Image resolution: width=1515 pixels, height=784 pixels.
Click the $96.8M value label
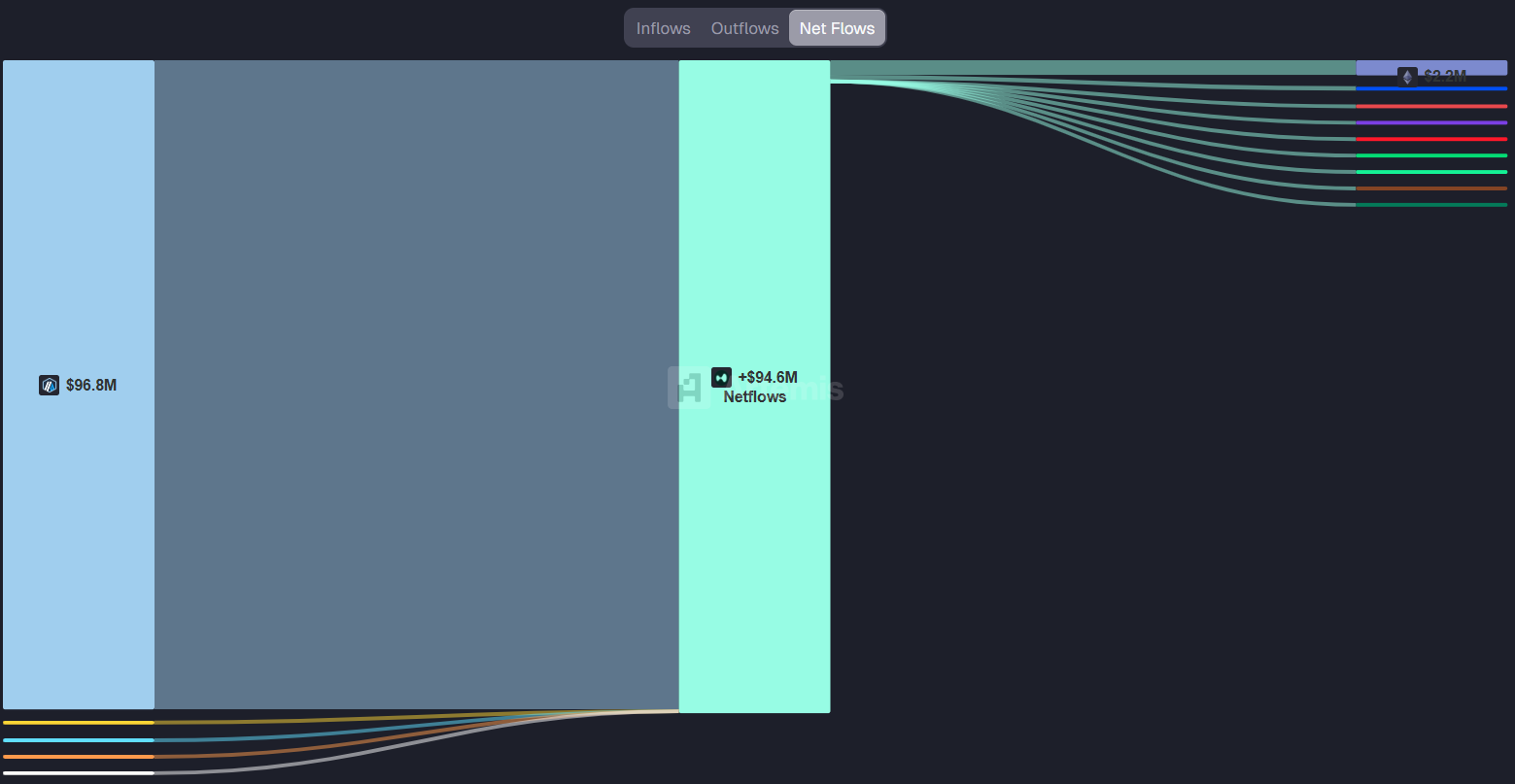click(x=91, y=386)
